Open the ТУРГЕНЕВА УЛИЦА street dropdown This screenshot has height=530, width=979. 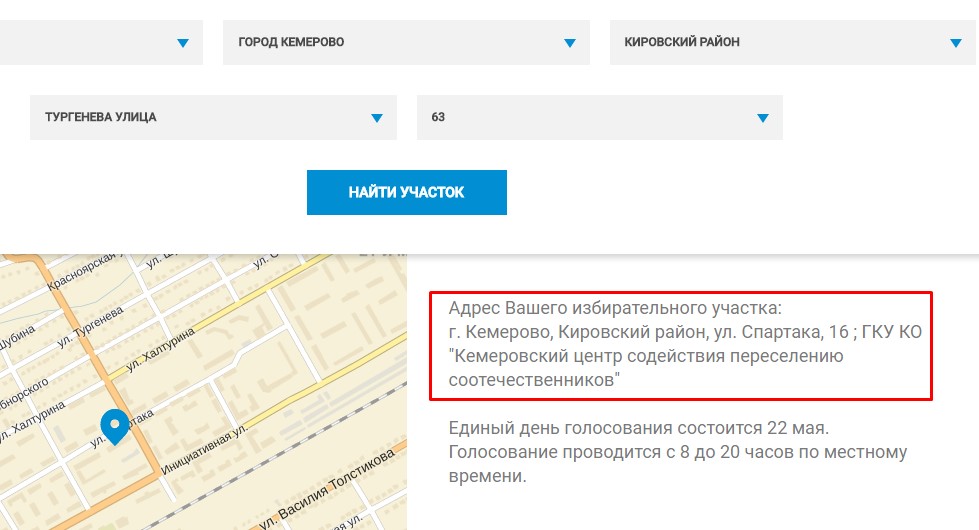pyautogui.click(x=214, y=117)
